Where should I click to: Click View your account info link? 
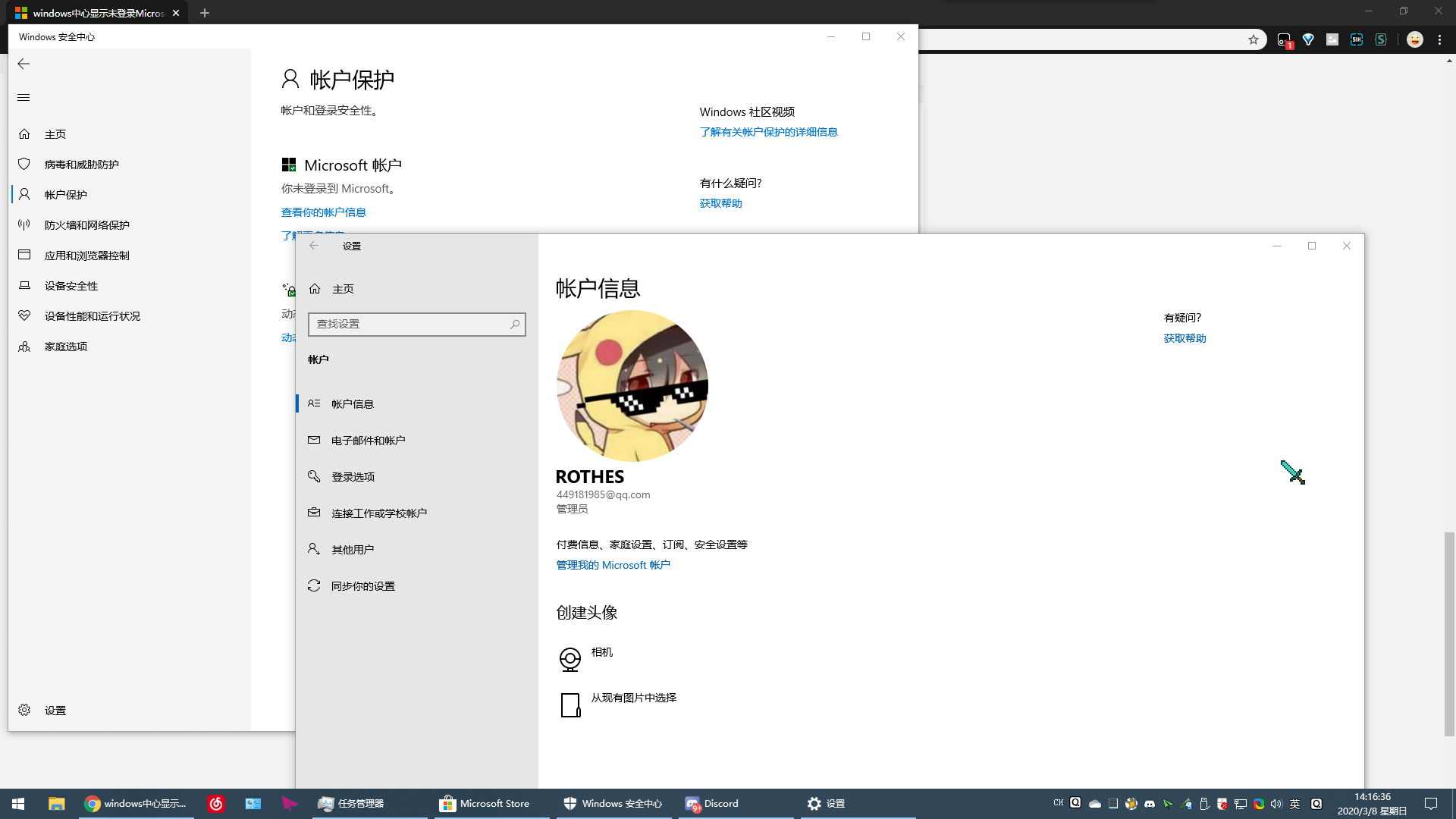click(x=323, y=212)
